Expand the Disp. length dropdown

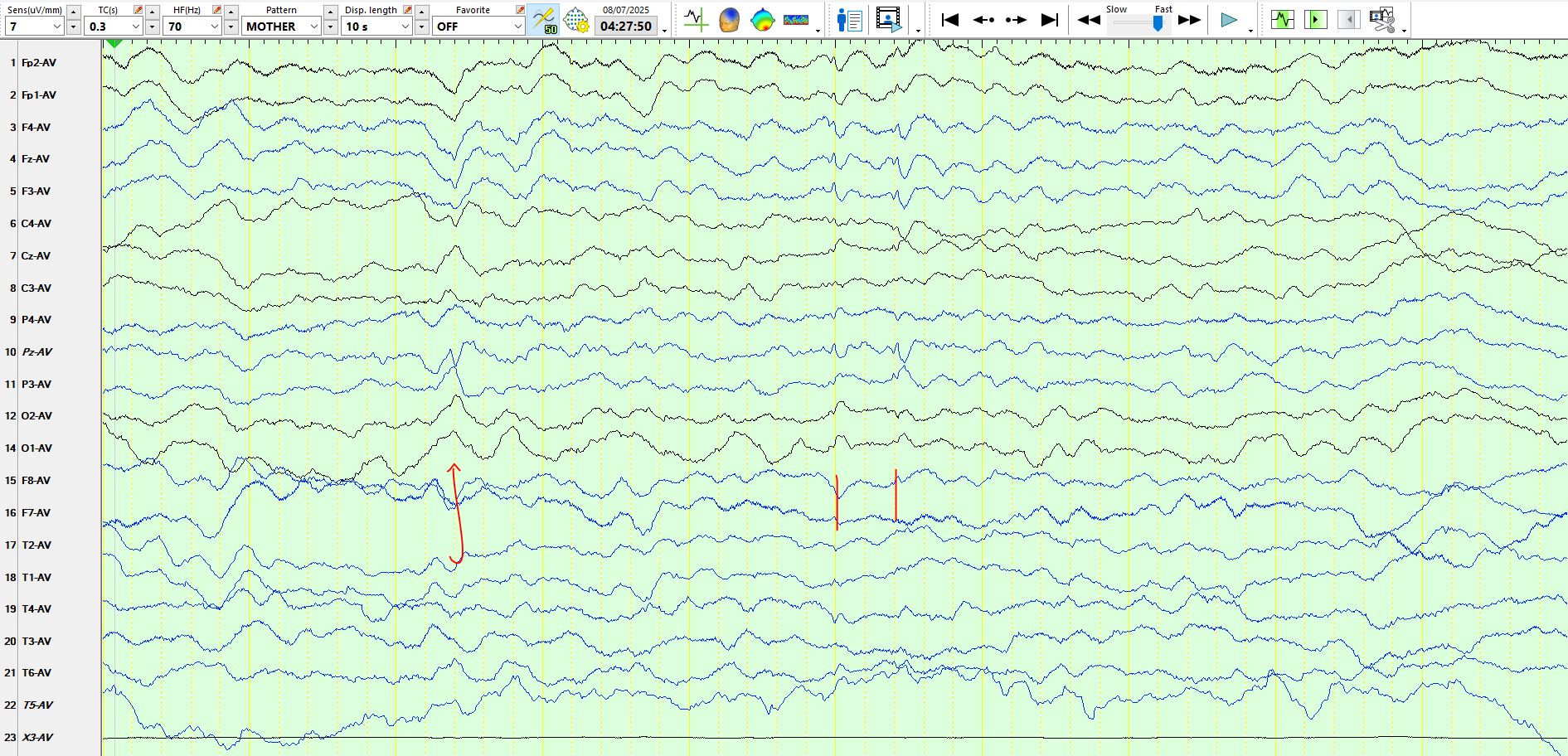pos(405,27)
